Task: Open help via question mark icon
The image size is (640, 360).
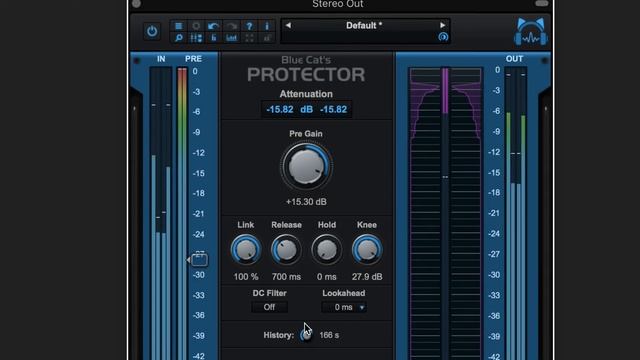Action: click(249, 26)
